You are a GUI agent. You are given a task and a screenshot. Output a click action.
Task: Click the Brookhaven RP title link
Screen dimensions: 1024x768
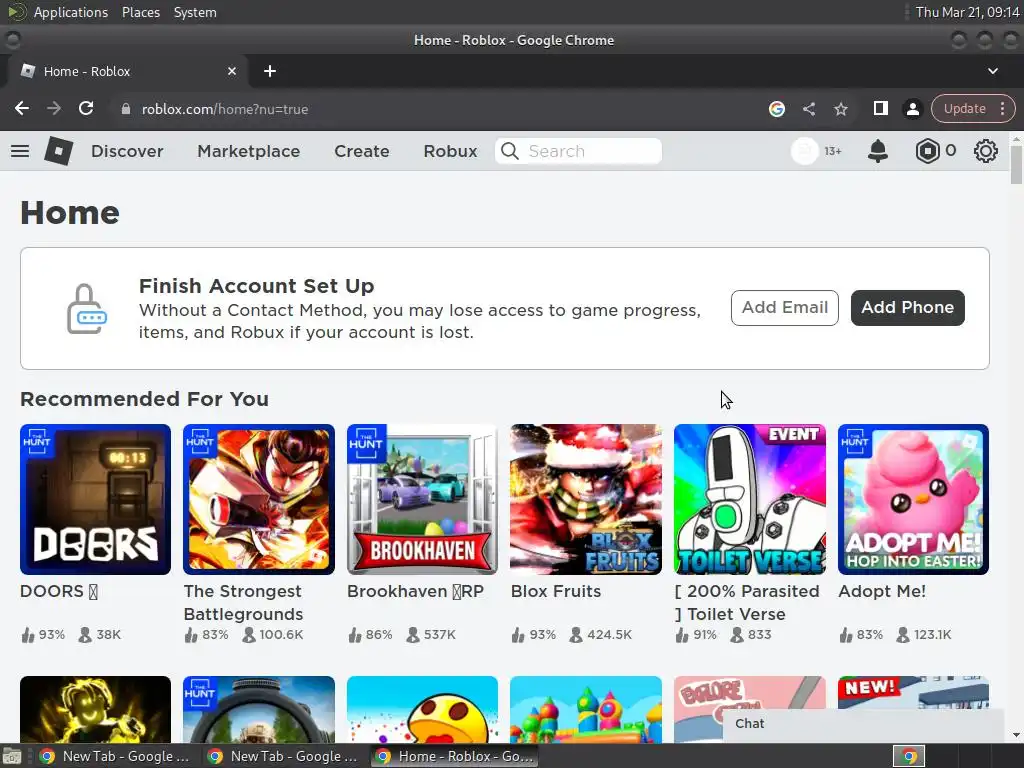pos(415,591)
